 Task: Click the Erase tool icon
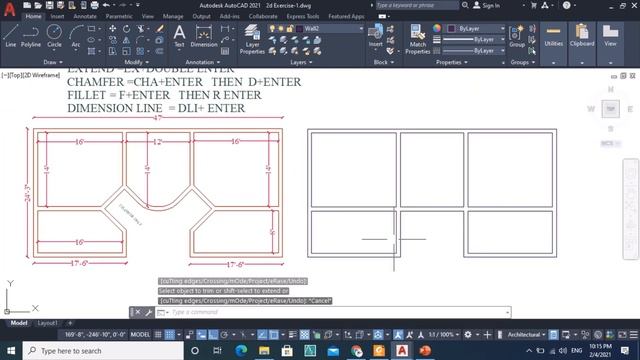[x=160, y=29]
